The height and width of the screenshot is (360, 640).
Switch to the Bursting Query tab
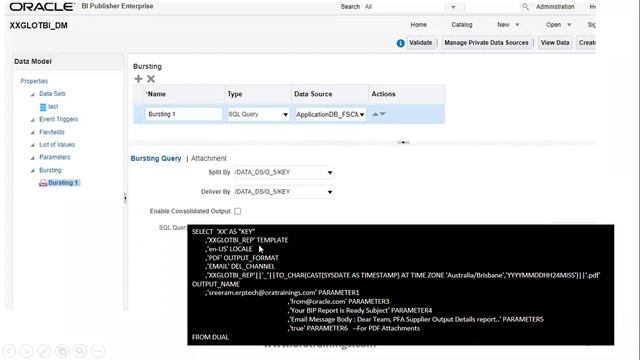[x=156, y=158]
